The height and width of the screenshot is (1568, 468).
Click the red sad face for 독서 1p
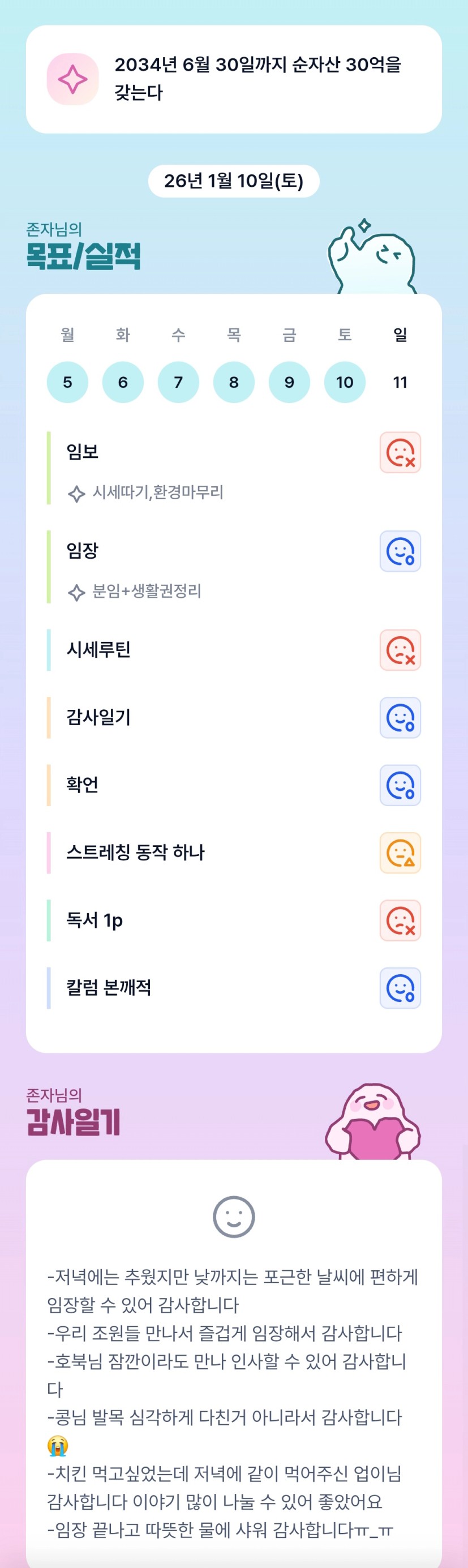pyautogui.click(x=400, y=920)
